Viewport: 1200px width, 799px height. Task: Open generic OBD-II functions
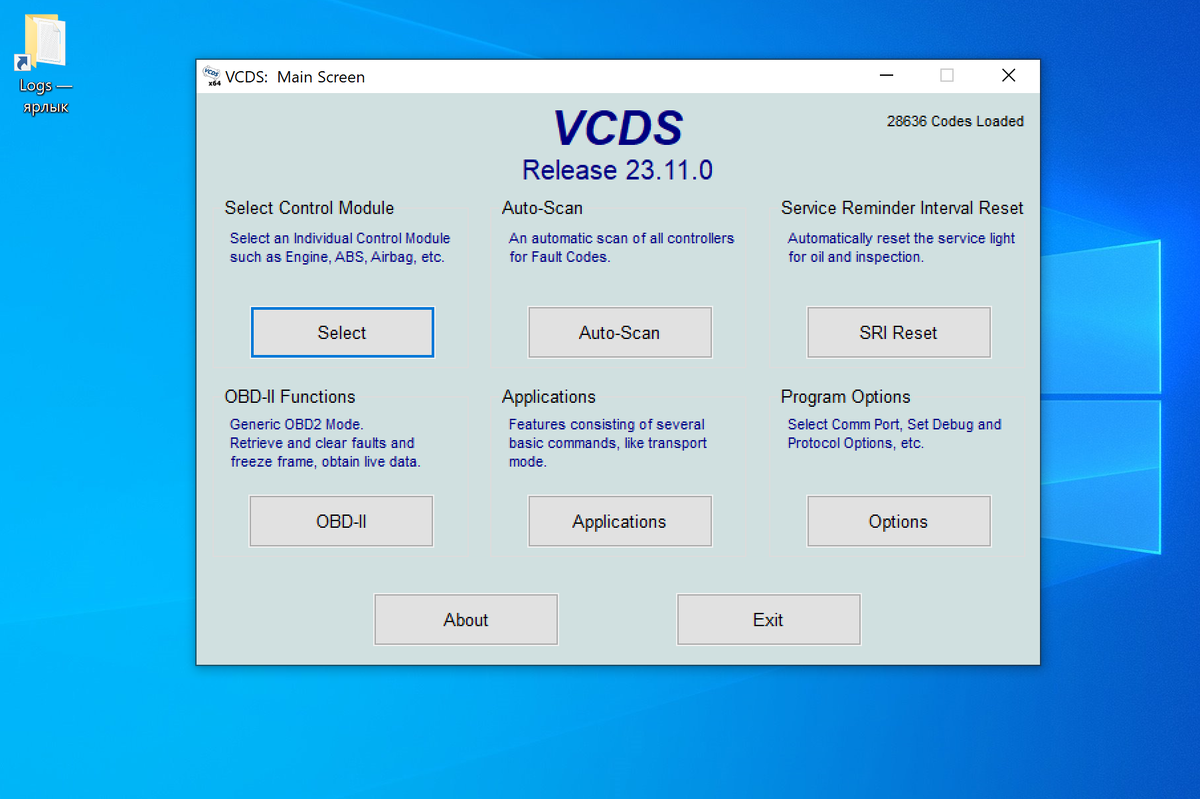coord(341,521)
